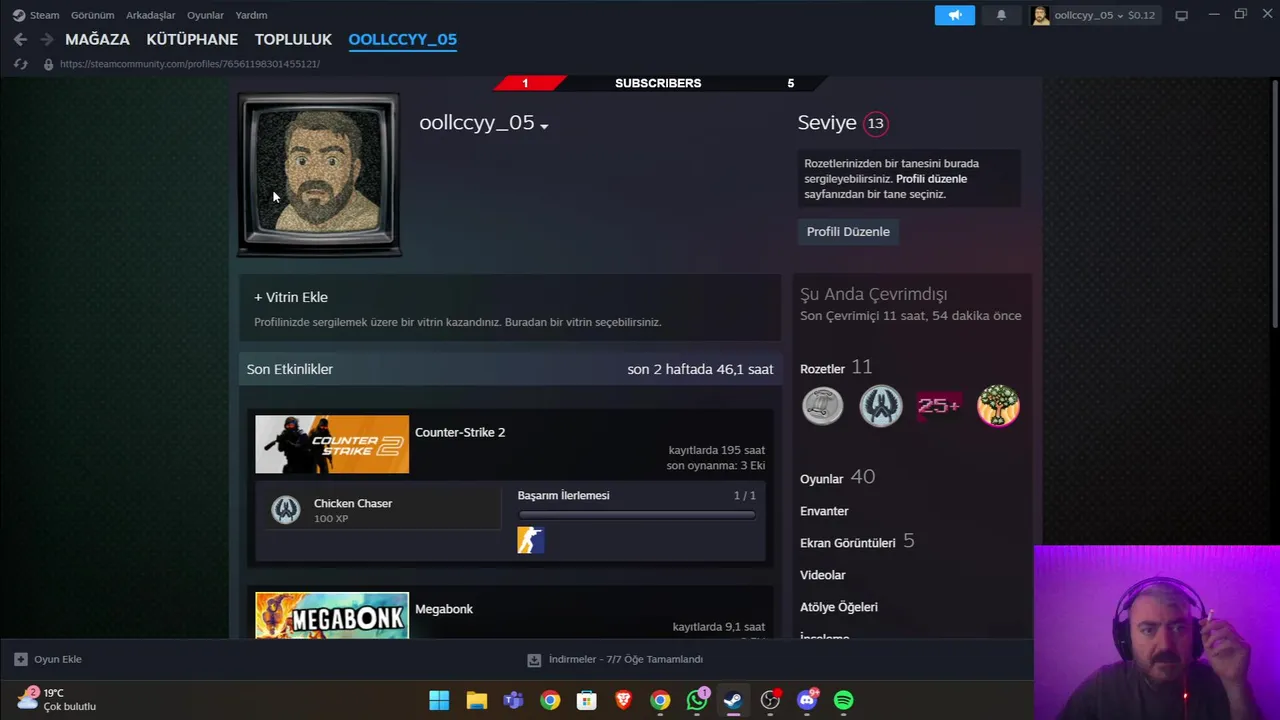The width and height of the screenshot is (1280, 720).
Task: Click the steamcommunity profile URL
Action: click(x=190, y=64)
